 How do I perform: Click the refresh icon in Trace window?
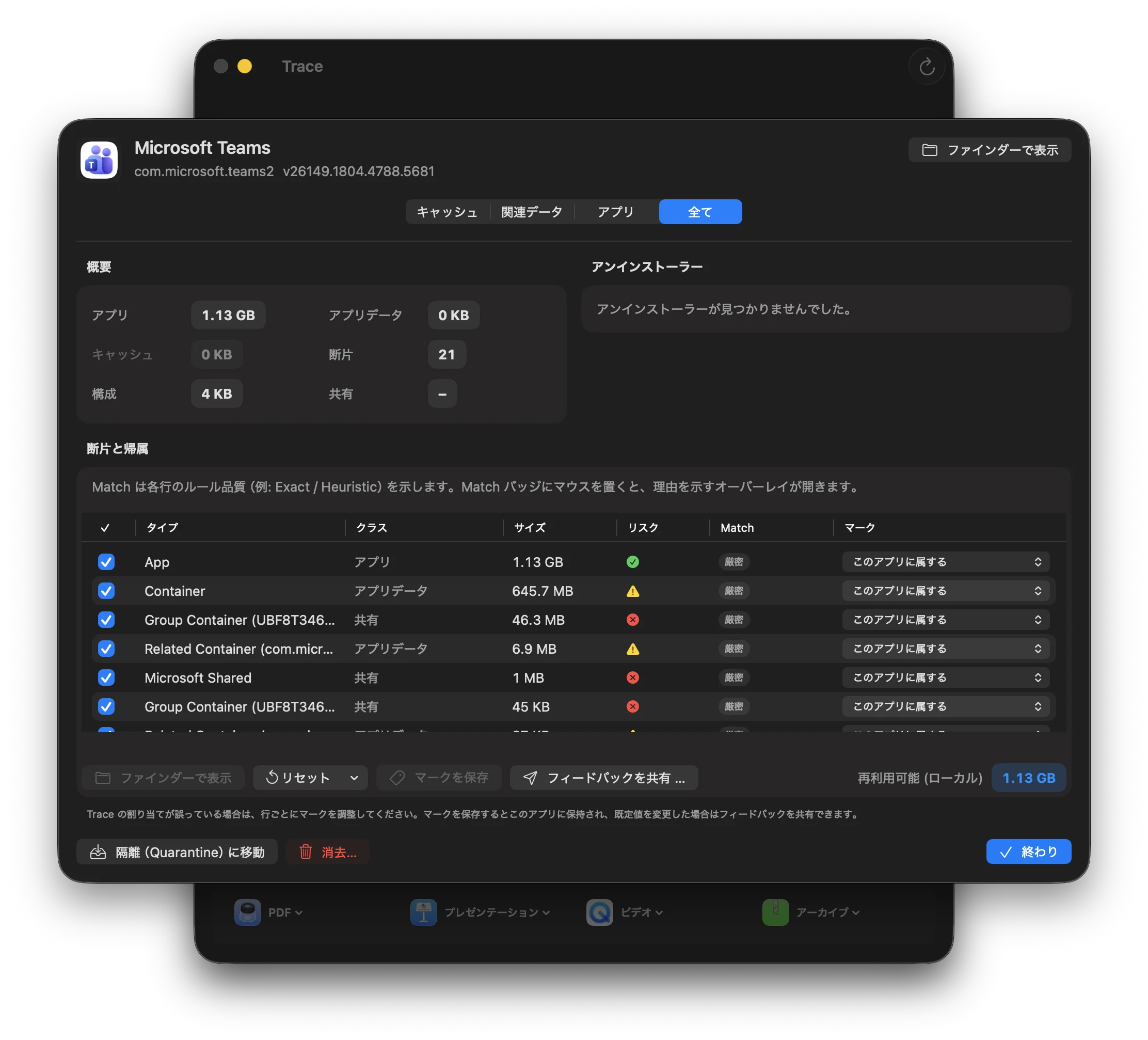(x=927, y=67)
